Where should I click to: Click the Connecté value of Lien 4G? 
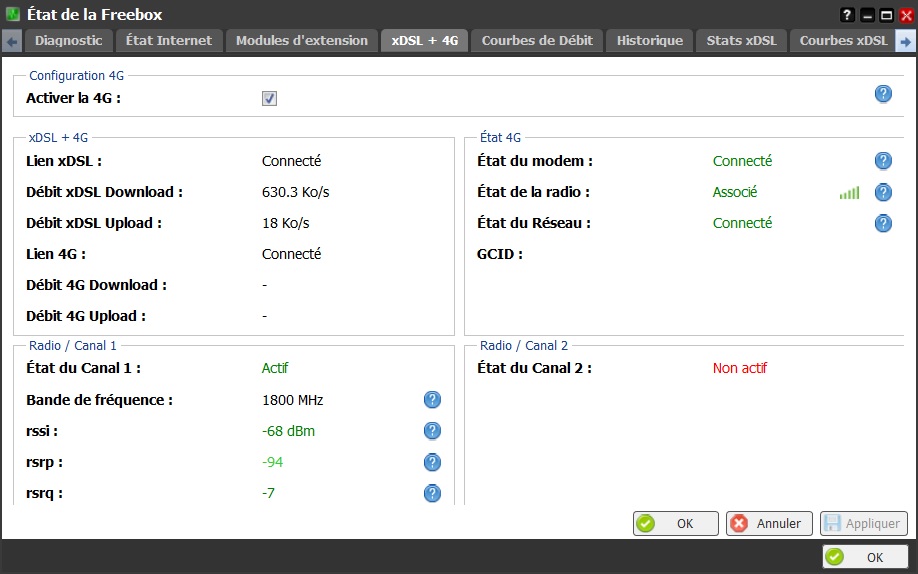point(292,254)
